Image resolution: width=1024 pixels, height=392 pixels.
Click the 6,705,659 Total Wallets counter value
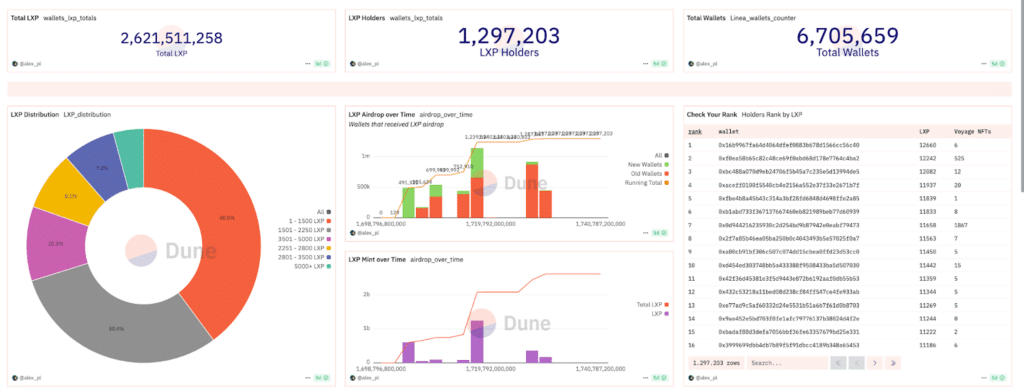pos(848,36)
